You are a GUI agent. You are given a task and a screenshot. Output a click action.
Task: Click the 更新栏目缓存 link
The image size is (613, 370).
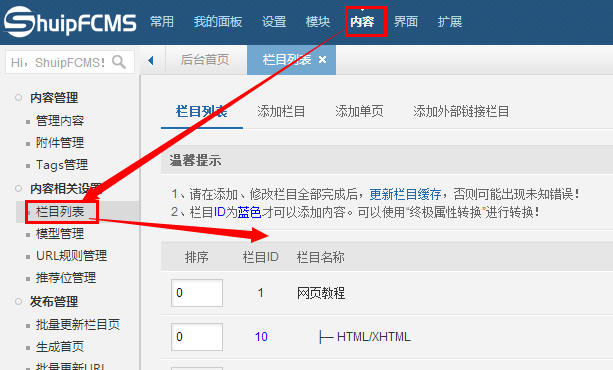[x=405, y=194]
